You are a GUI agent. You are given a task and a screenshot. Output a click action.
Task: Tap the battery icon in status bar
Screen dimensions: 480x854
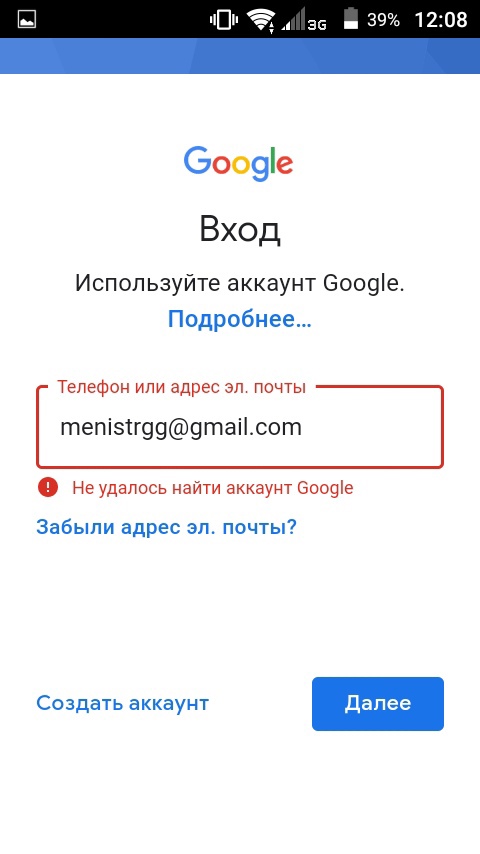(351, 20)
